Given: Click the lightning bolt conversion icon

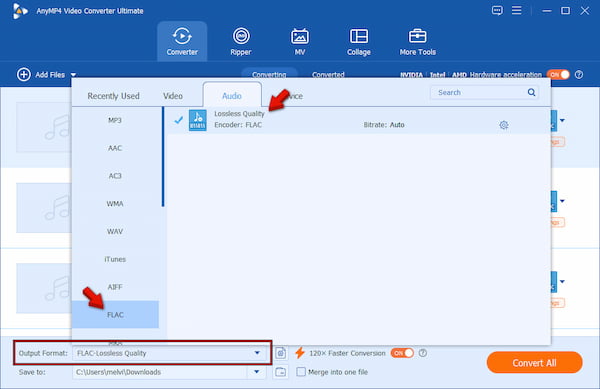Looking at the screenshot, I should point(300,353).
